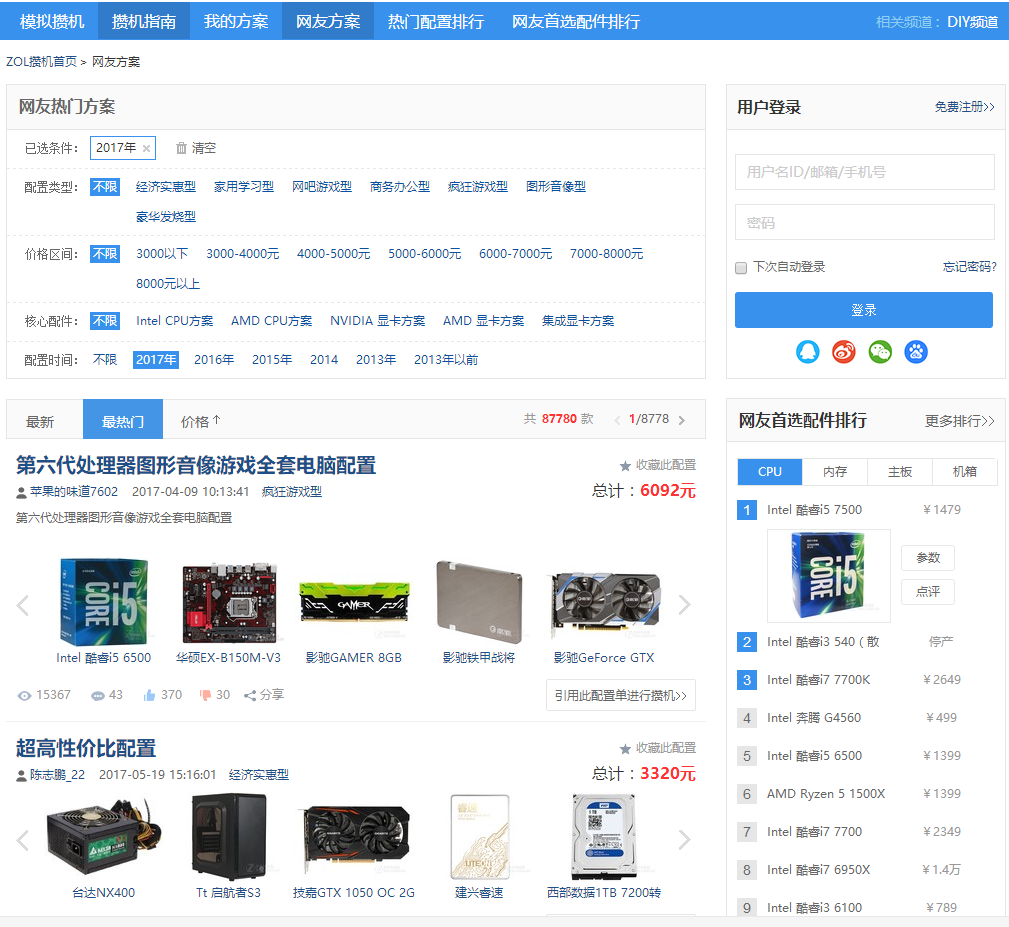Screen dimensions: 1009x927
Task: Filter price range to 3000-4000元
Action: point(243,254)
